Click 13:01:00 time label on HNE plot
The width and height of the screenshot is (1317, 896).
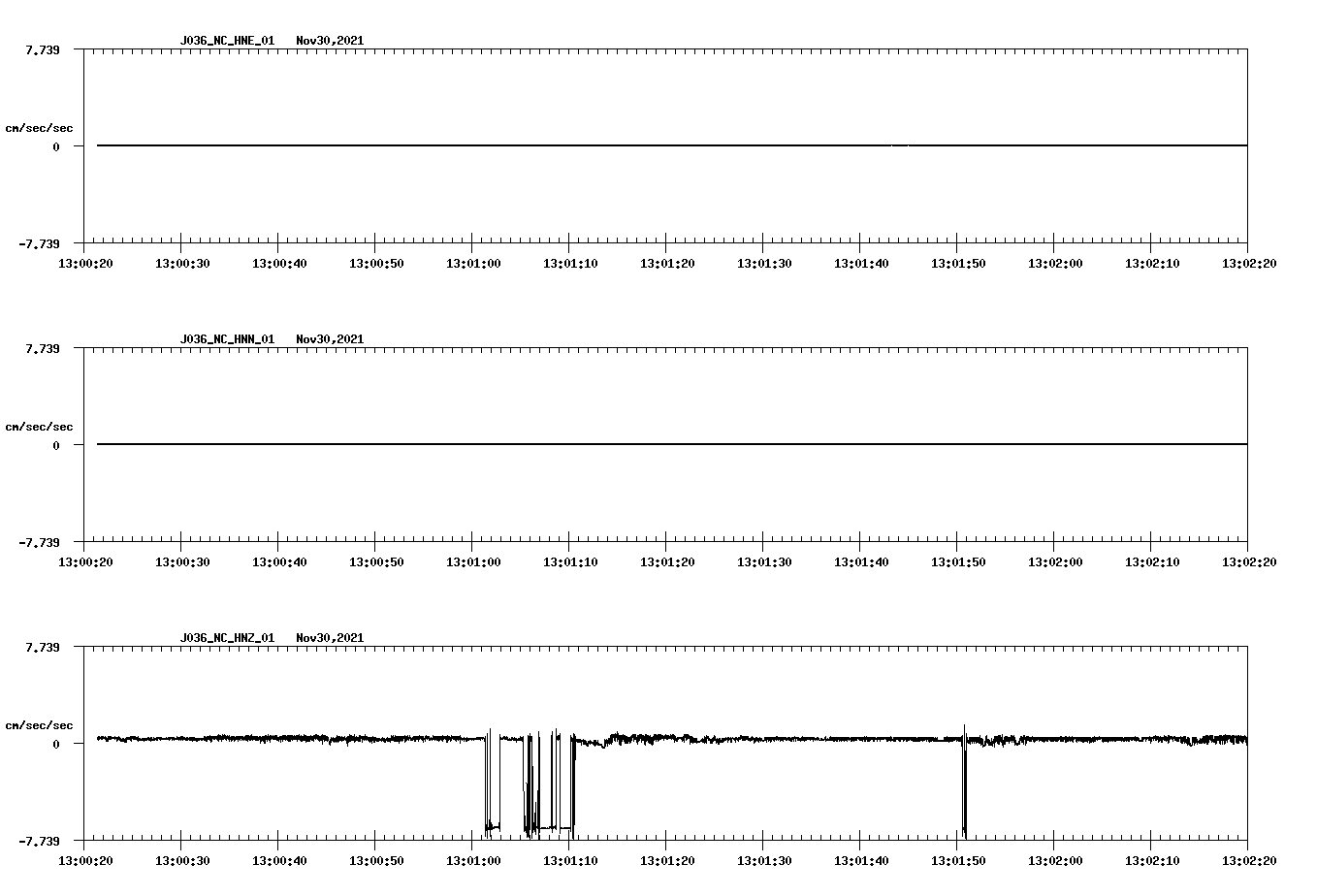(x=473, y=263)
